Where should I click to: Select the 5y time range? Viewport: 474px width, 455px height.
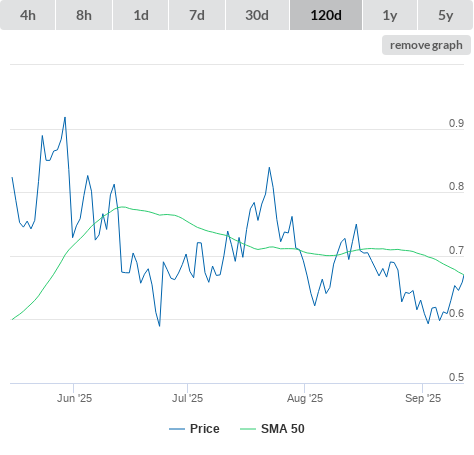tap(445, 15)
